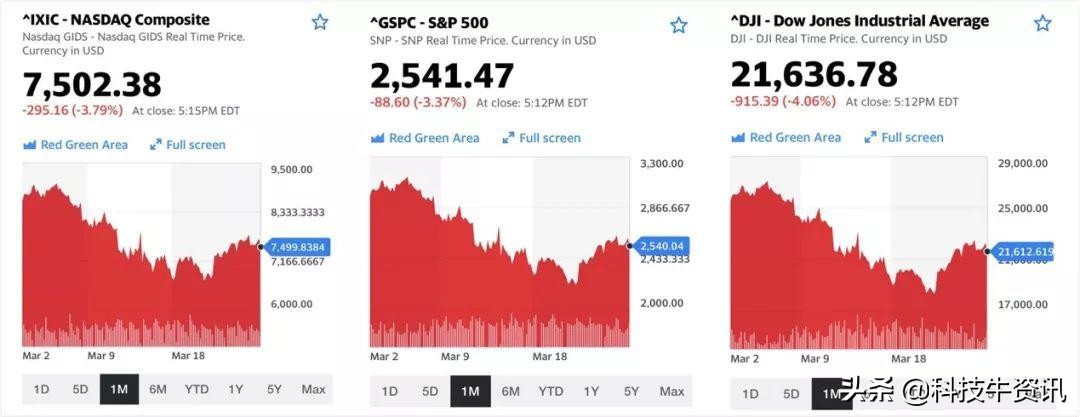This screenshot has height=417, width=1080.
Task: Add Dow Jones to watchlist via star
Action: (1043, 23)
